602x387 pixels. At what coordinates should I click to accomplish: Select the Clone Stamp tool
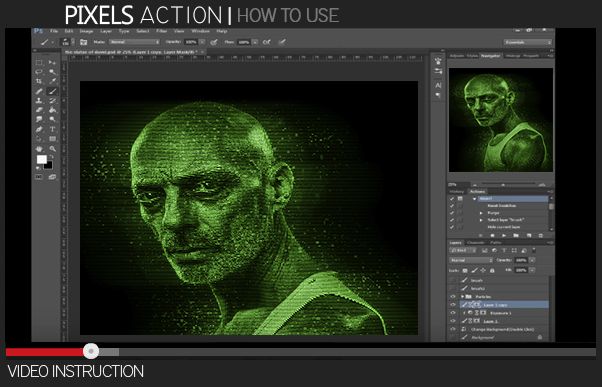39,101
